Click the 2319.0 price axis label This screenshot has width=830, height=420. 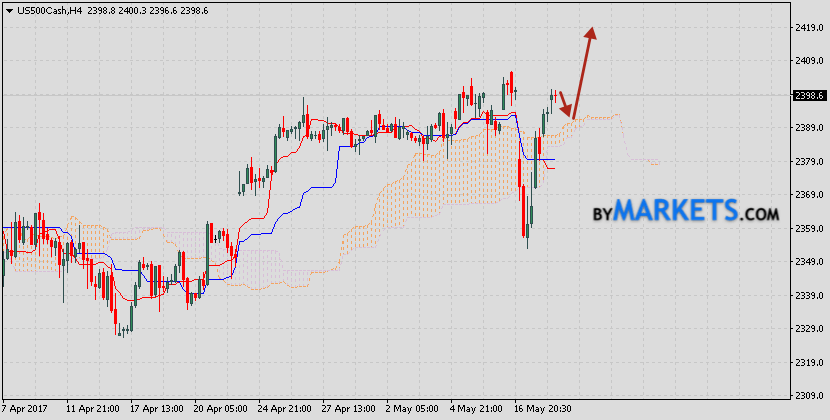coord(808,362)
